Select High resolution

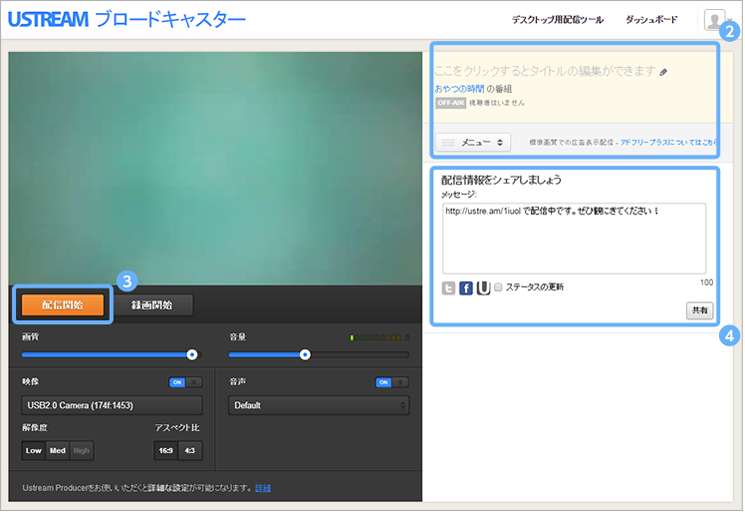(x=81, y=450)
